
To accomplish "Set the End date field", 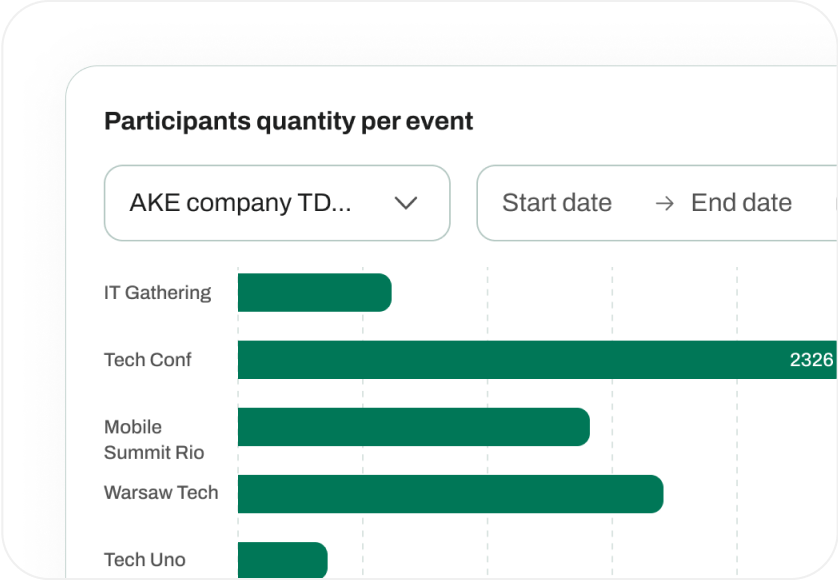I will tap(741, 203).
